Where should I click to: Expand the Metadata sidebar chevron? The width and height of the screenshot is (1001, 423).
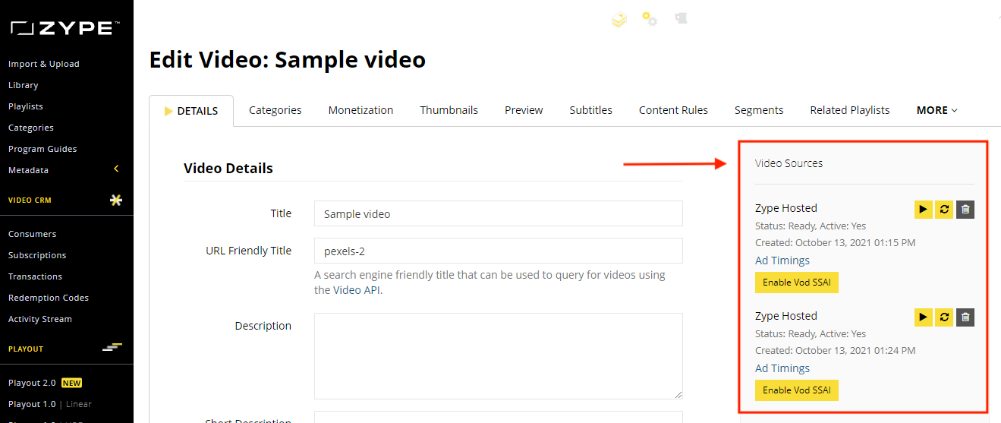(x=116, y=169)
